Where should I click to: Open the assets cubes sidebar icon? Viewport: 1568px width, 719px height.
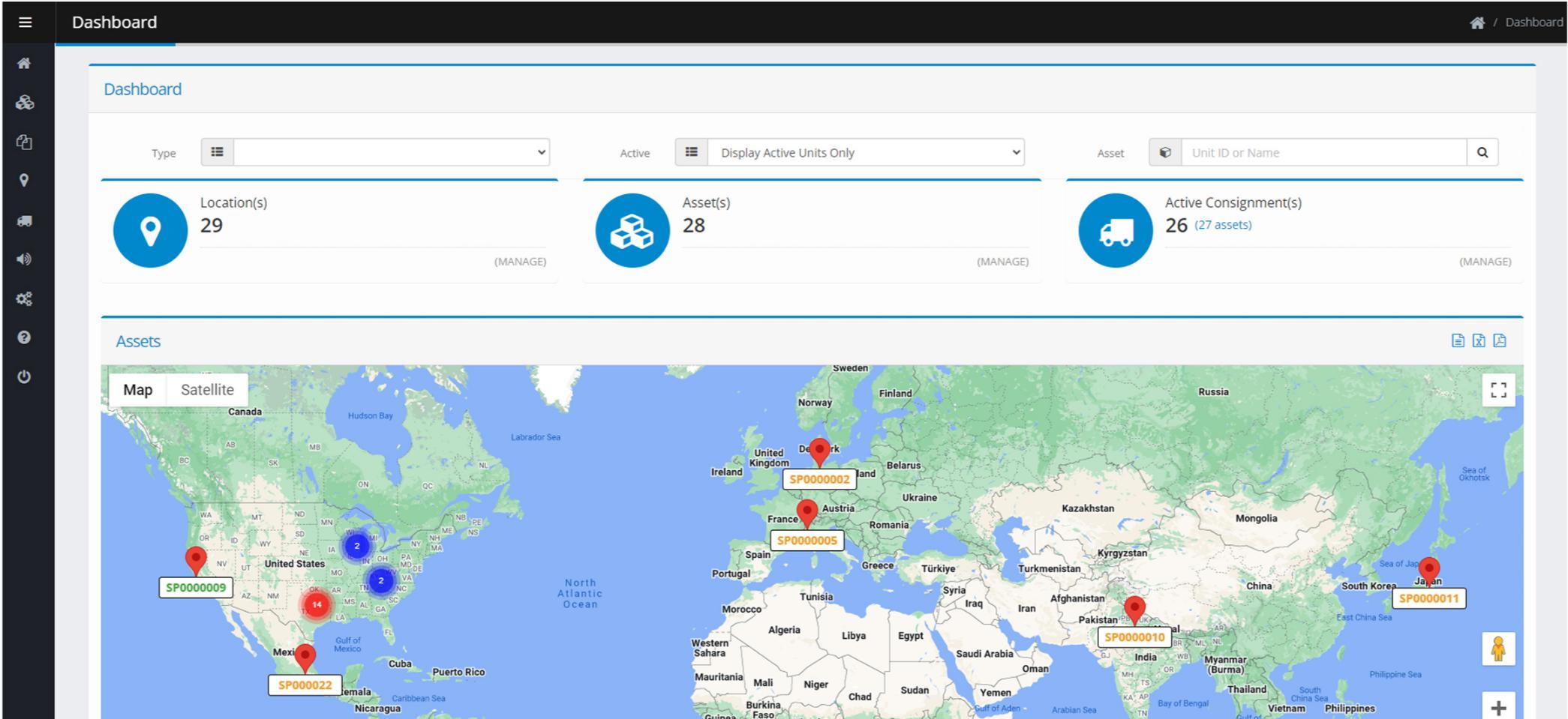pos(25,103)
